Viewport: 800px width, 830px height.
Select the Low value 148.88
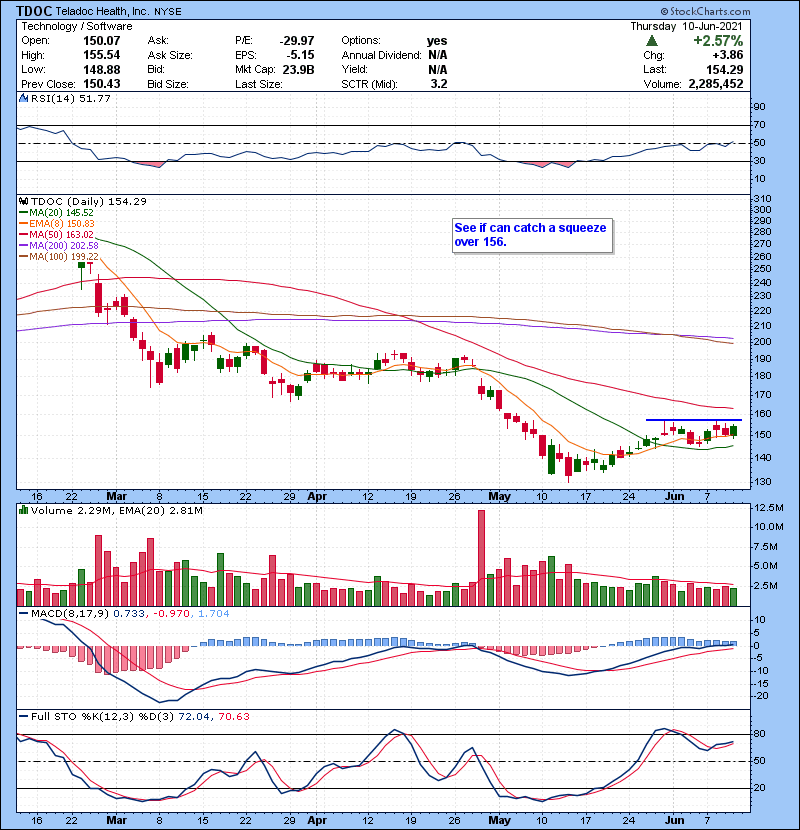102,70
